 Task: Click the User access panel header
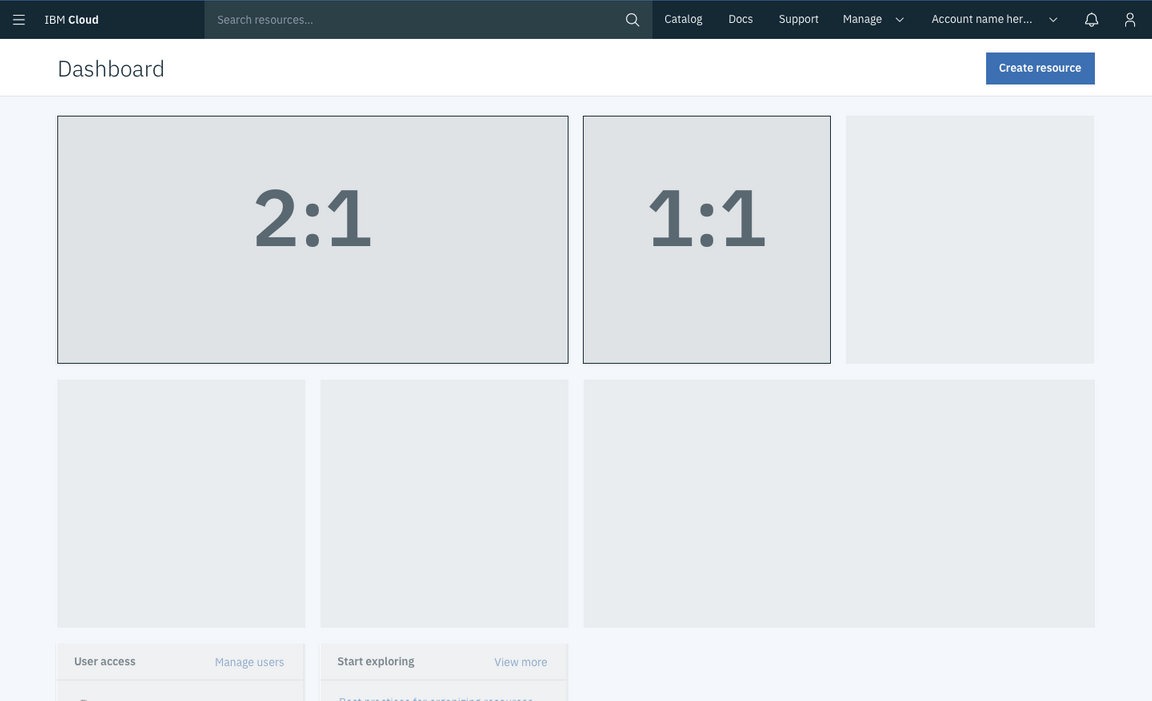pos(104,661)
